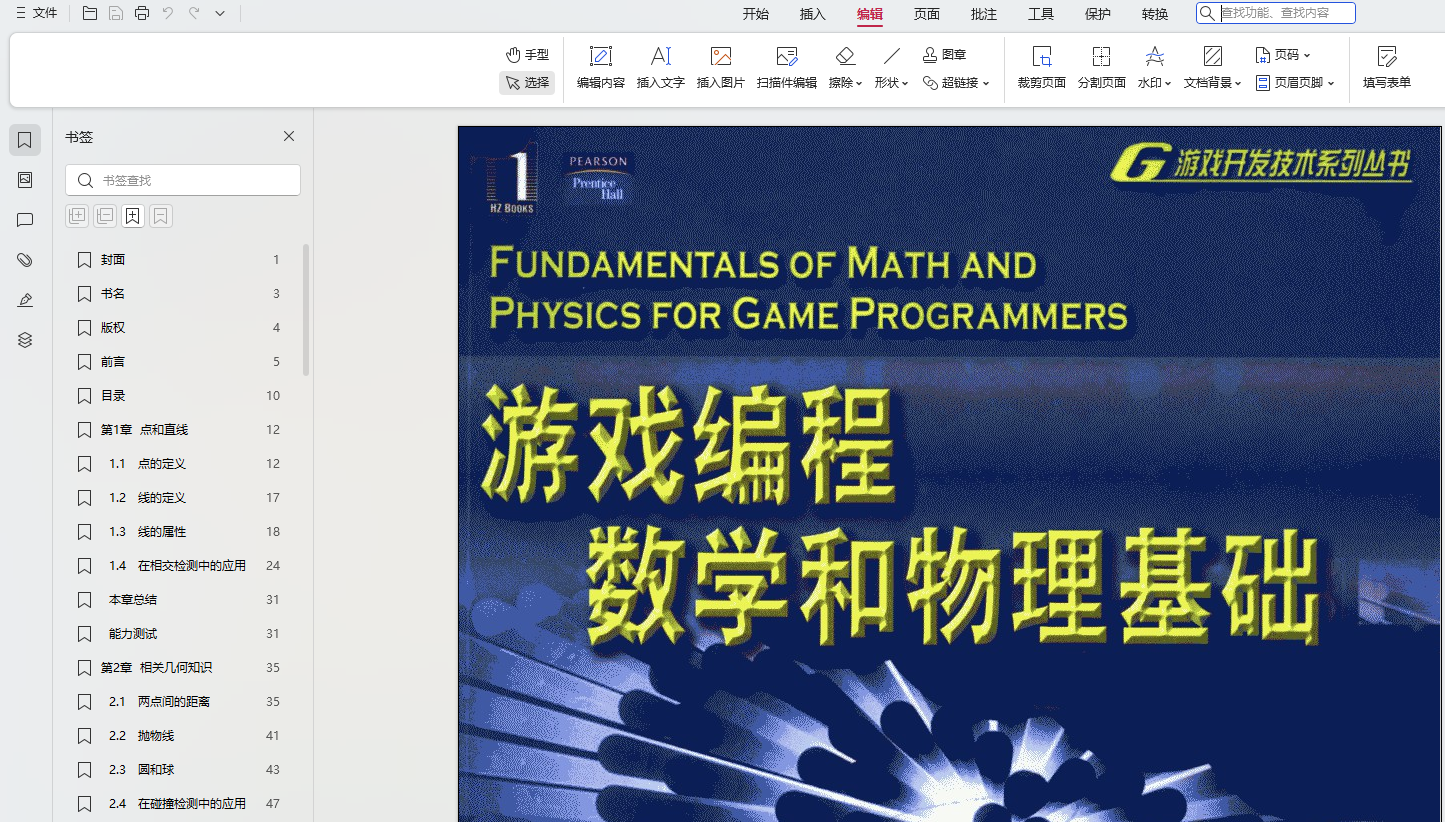Click the search functions input field

[x=1276, y=13]
